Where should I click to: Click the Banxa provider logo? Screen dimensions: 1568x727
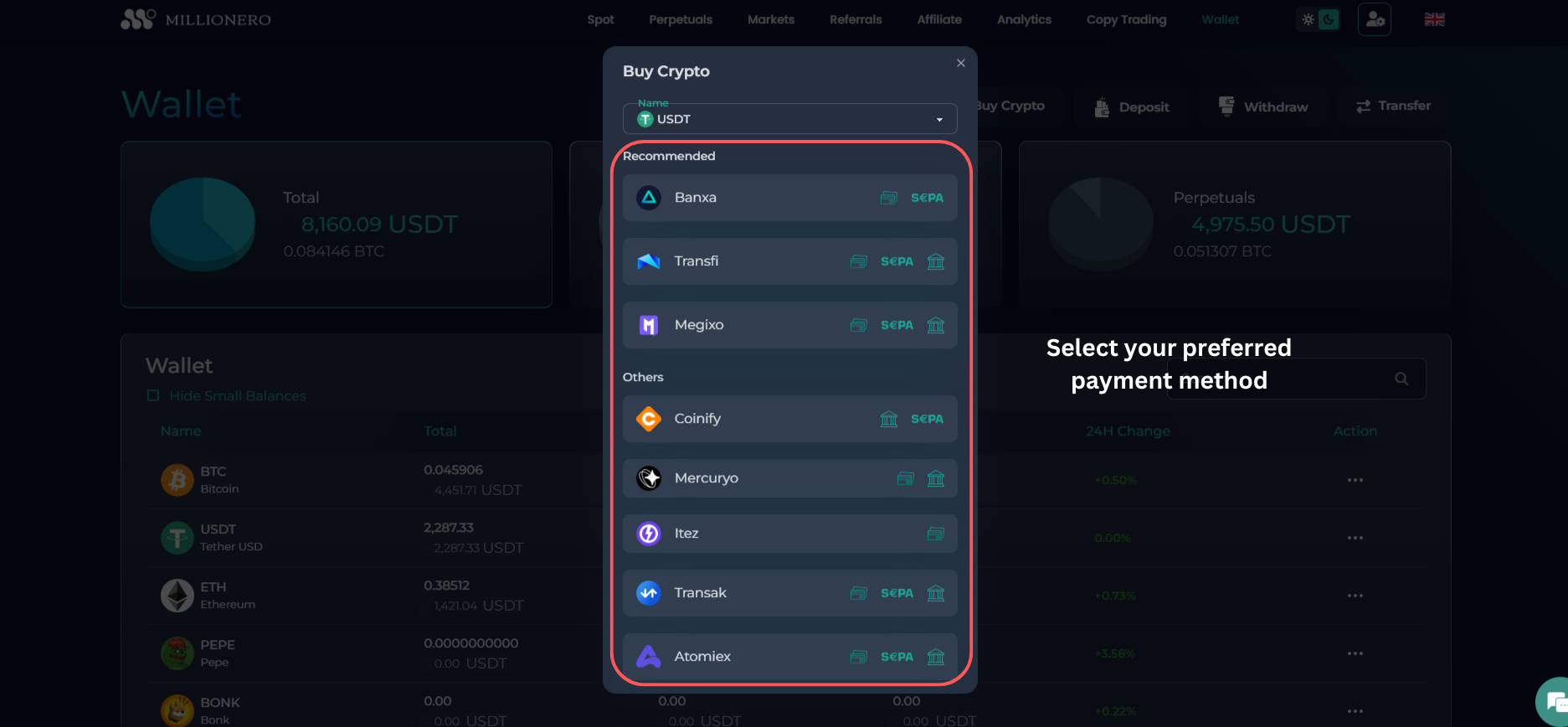pyautogui.click(x=649, y=198)
